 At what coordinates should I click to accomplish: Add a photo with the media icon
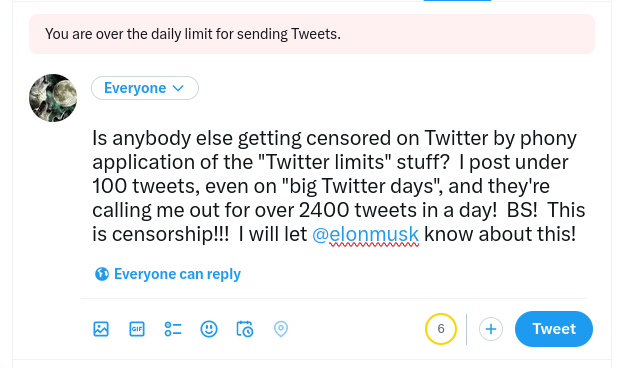[101, 329]
